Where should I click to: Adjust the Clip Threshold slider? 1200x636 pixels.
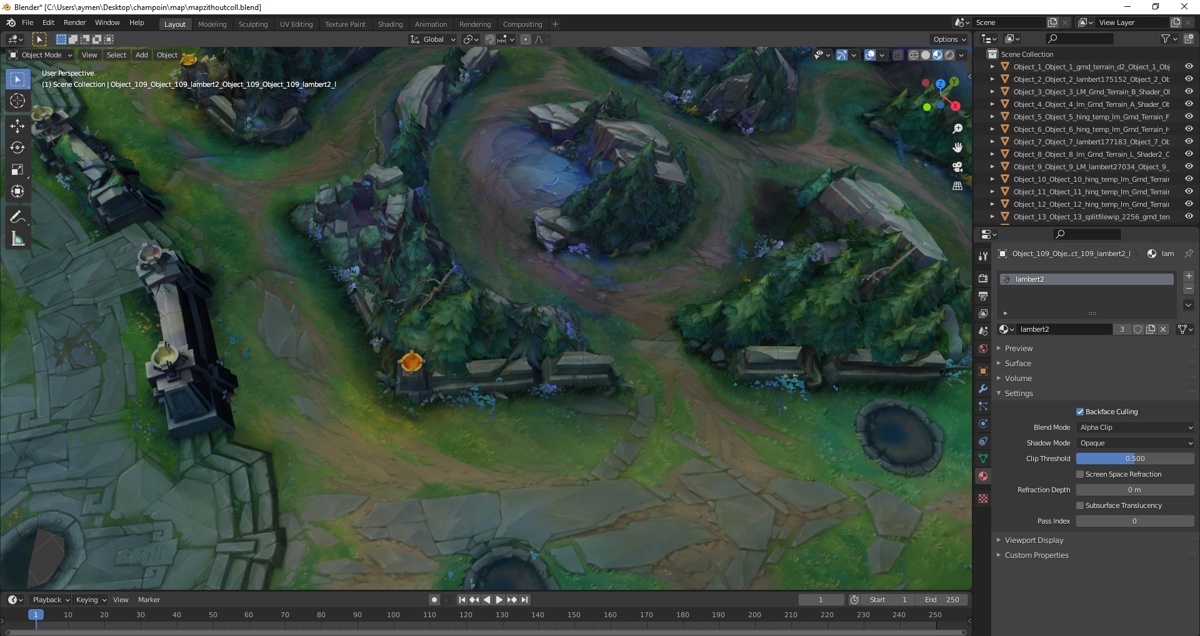[1135, 458]
